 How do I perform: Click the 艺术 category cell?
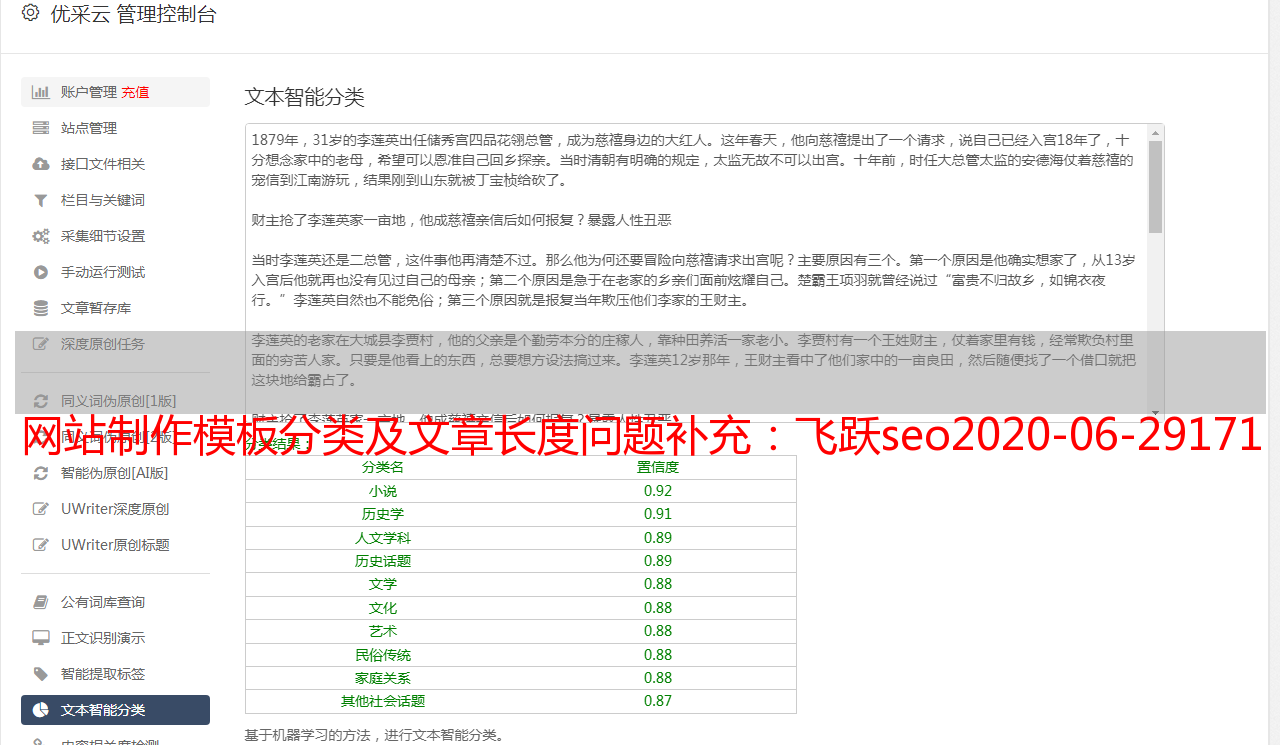(x=383, y=631)
